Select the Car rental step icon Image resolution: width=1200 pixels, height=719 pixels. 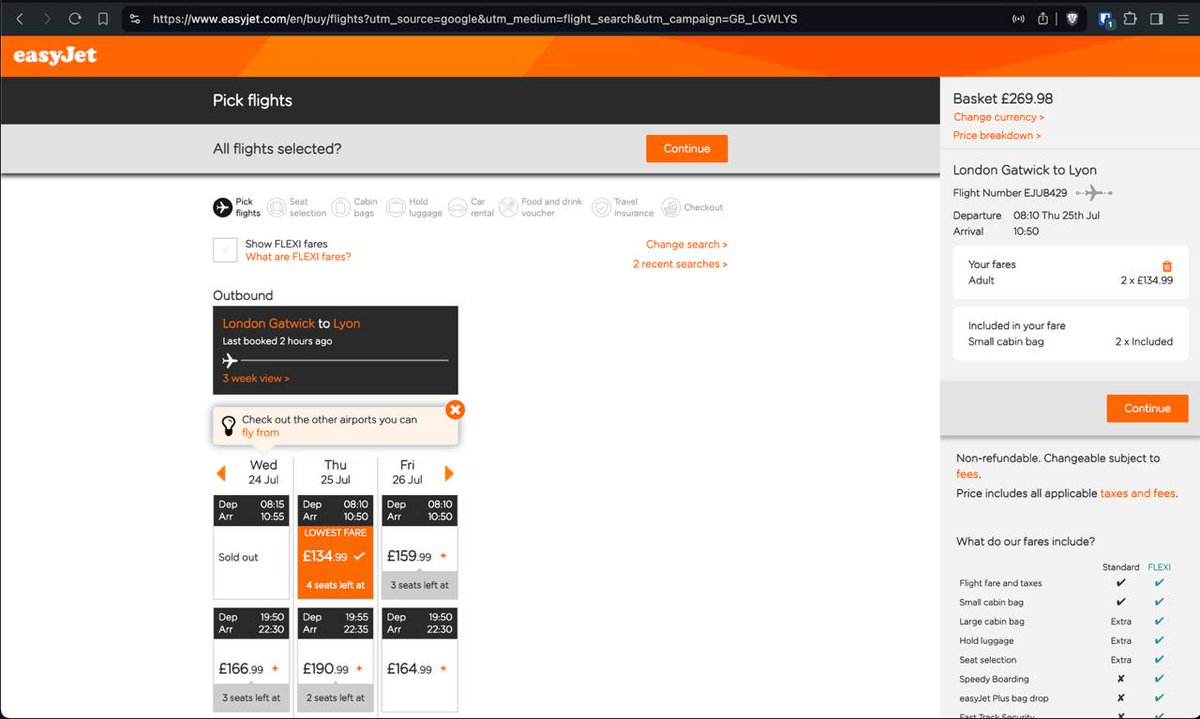coord(458,207)
